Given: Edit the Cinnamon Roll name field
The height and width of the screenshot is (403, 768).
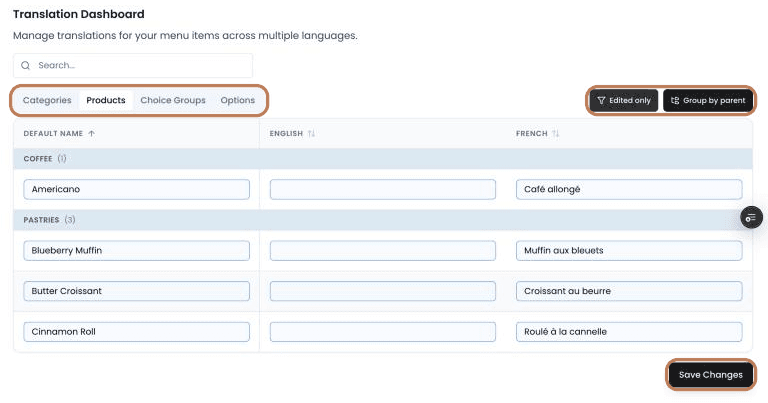Looking at the screenshot, I should [x=137, y=332].
